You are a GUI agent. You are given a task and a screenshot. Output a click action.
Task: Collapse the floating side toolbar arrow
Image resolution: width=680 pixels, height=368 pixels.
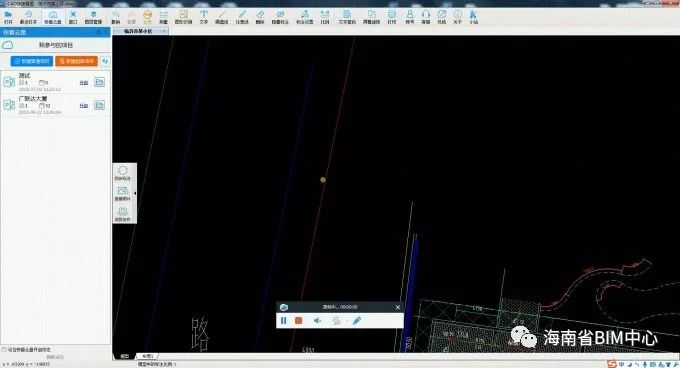(135, 193)
